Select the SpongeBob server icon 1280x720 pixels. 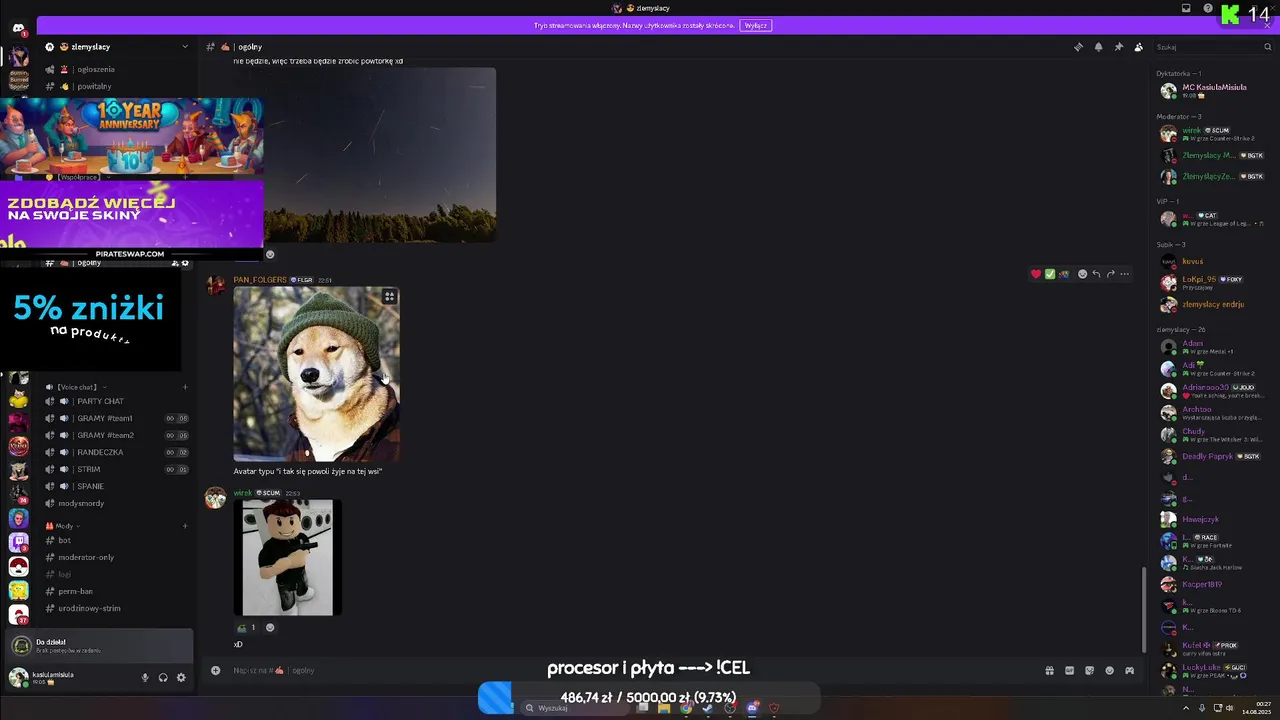[18, 590]
